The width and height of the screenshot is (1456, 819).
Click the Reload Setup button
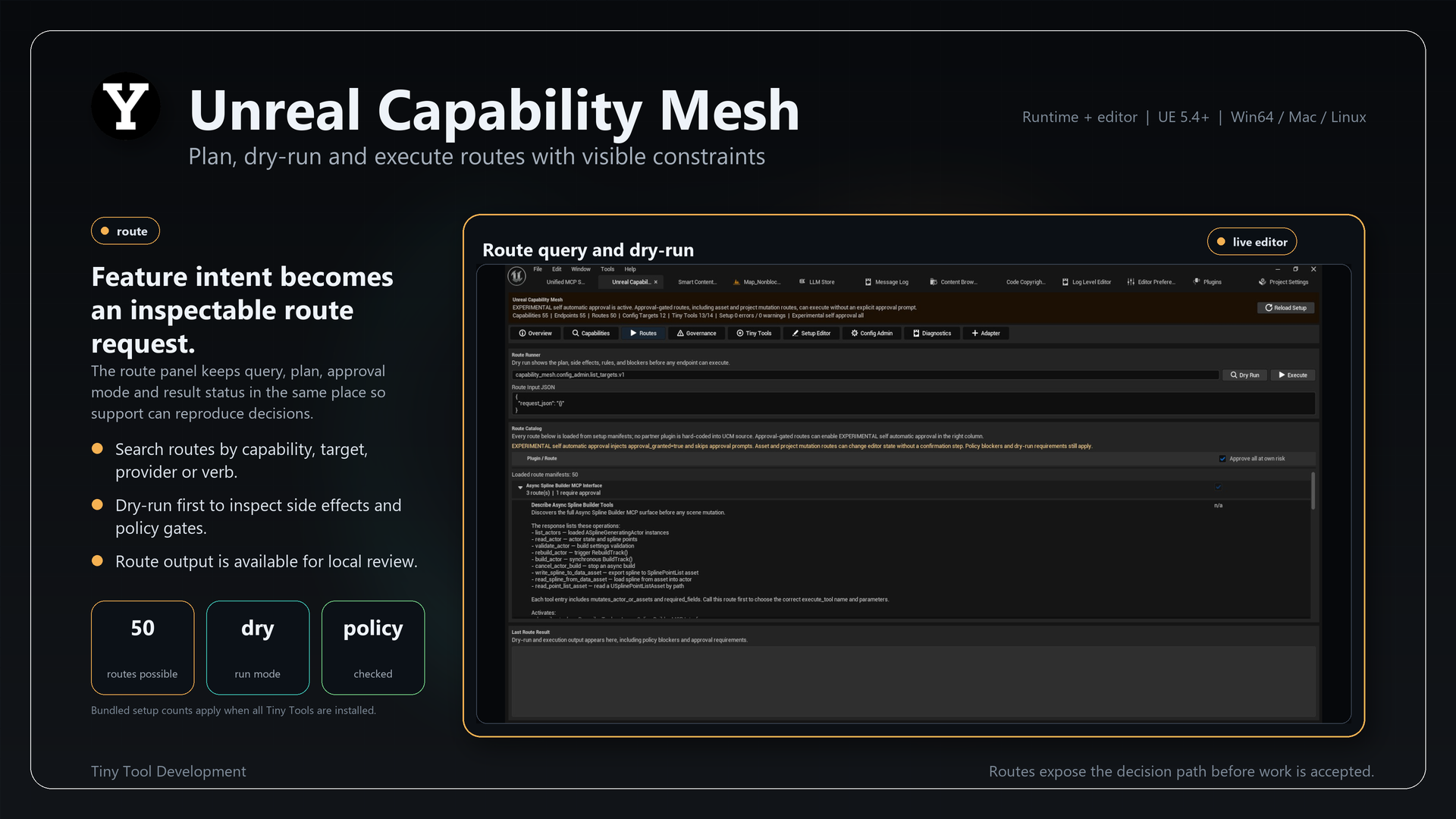[1286, 308]
